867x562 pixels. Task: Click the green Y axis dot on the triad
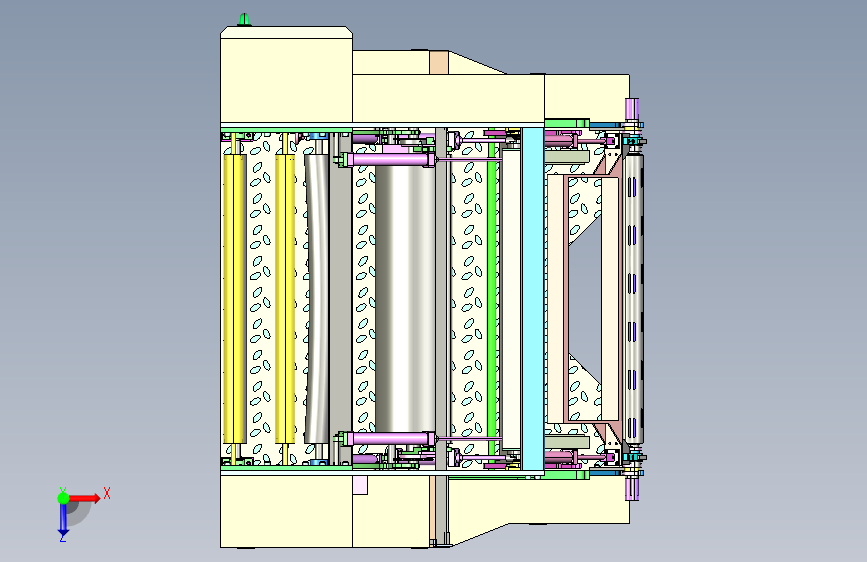63,498
